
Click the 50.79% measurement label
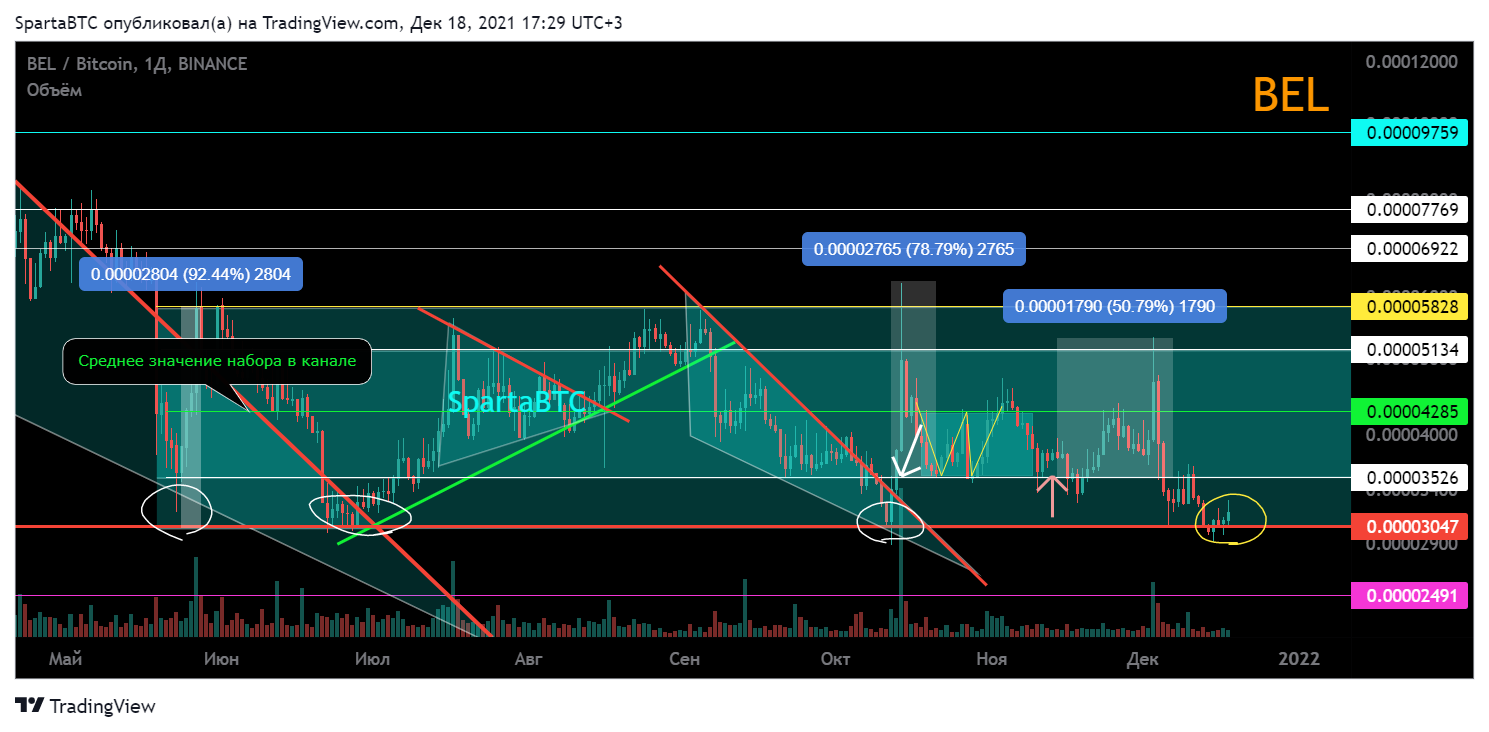1115,307
